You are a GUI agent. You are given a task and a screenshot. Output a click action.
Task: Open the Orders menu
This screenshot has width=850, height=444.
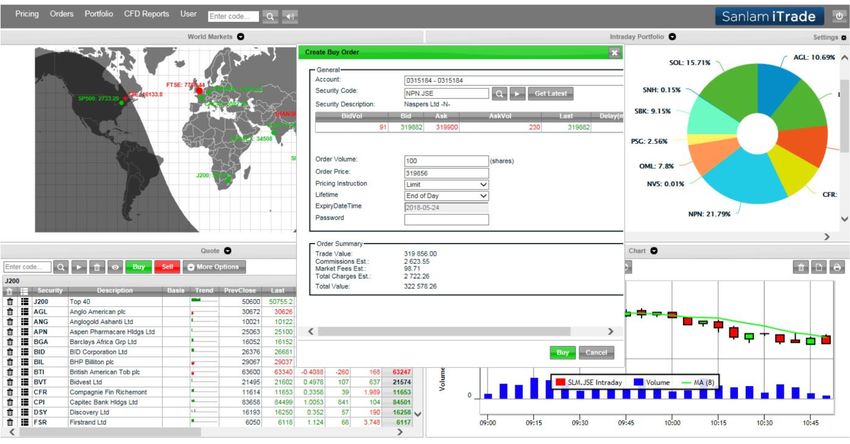pos(61,14)
